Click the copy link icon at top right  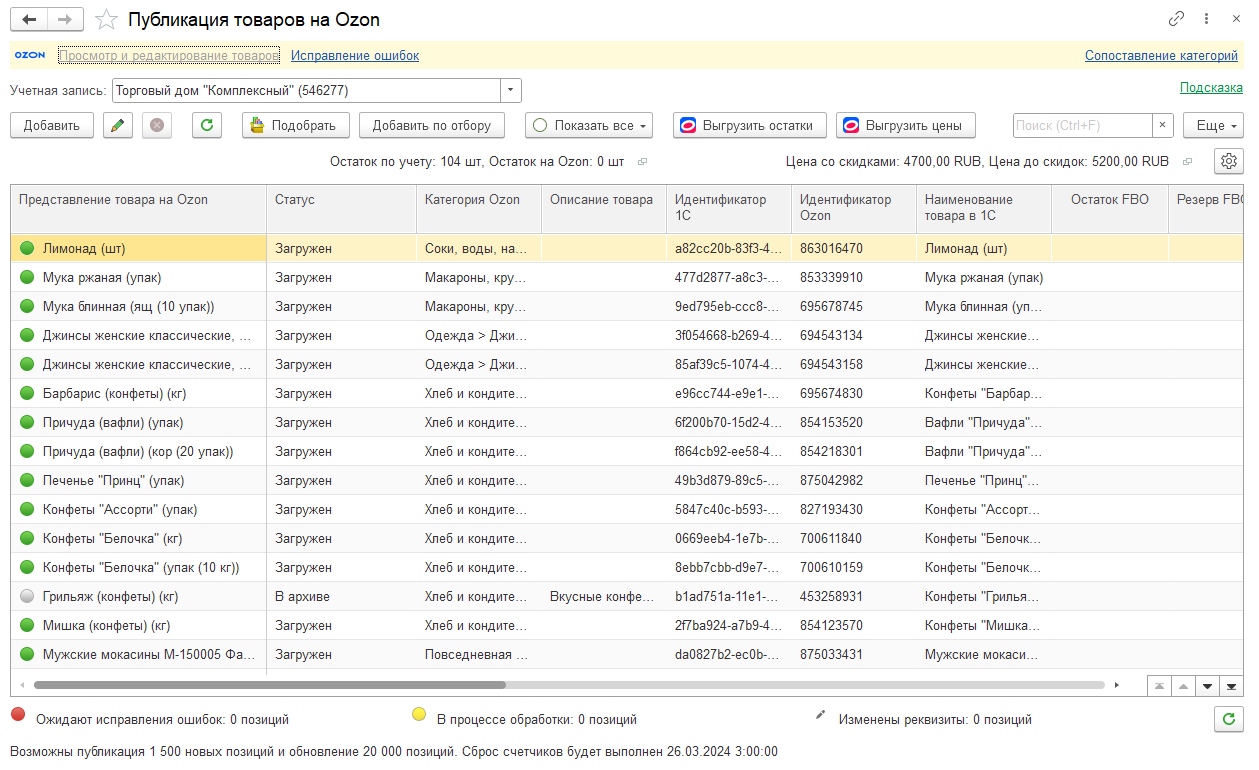[1177, 20]
